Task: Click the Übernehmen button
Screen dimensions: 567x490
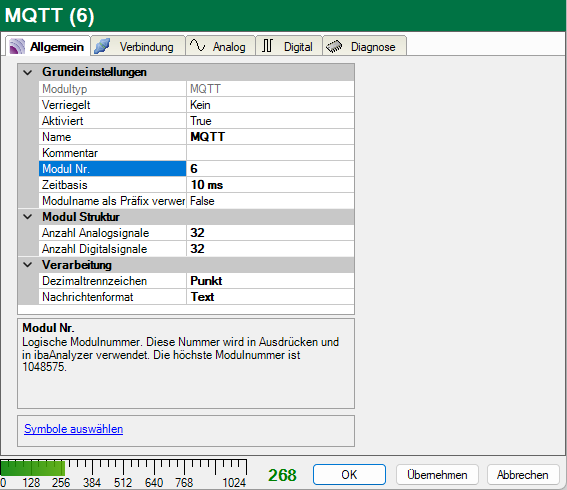Action: [x=437, y=474]
